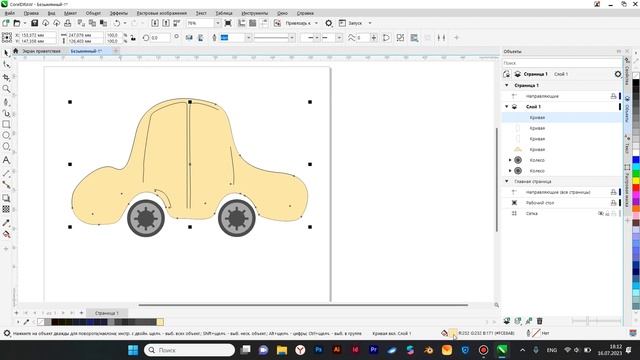
Task: Open the Запуск launcher dropdown
Action: click(370, 23)
